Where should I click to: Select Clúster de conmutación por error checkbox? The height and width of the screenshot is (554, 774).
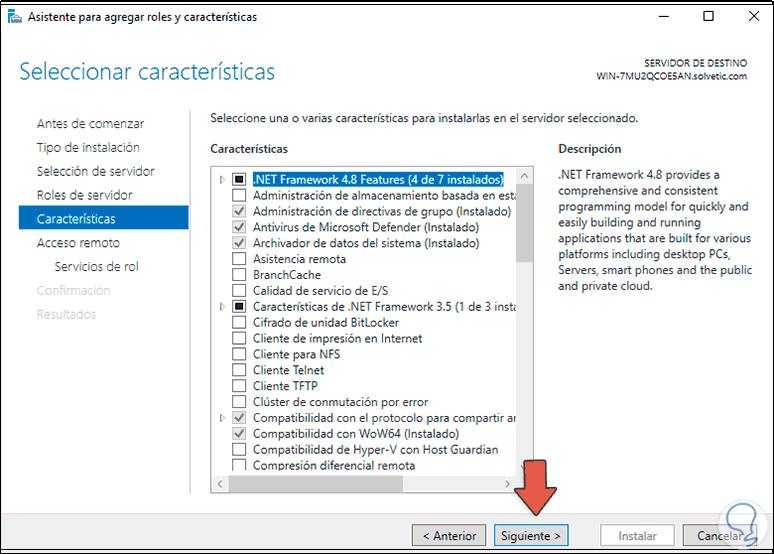239,402
